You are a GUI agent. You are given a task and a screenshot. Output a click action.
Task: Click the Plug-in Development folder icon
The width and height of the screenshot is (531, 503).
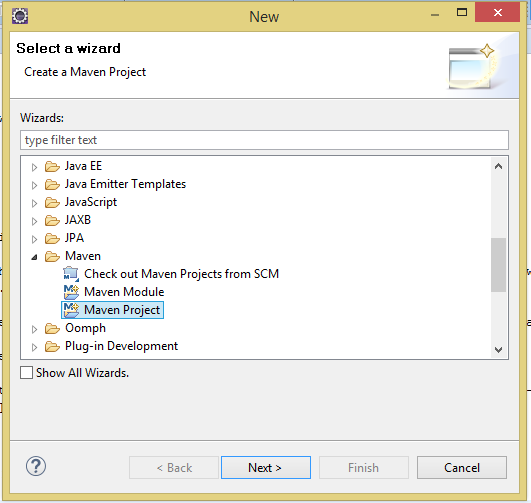(x=52, y=346)
